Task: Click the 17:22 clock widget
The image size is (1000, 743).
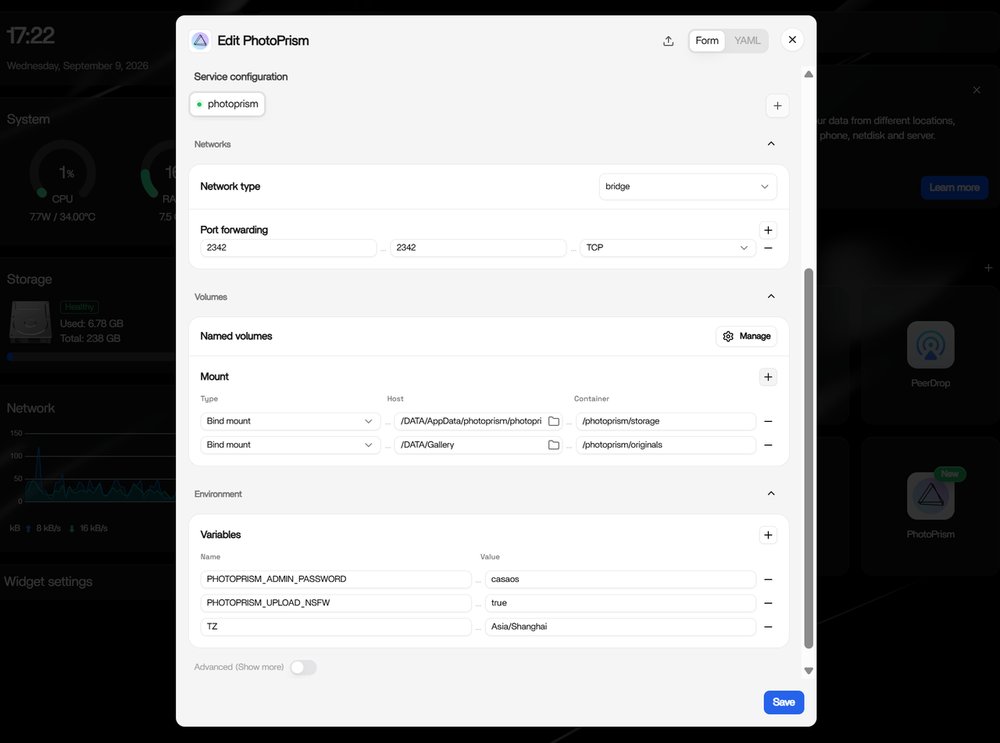Action: click(x=30, y=36)
